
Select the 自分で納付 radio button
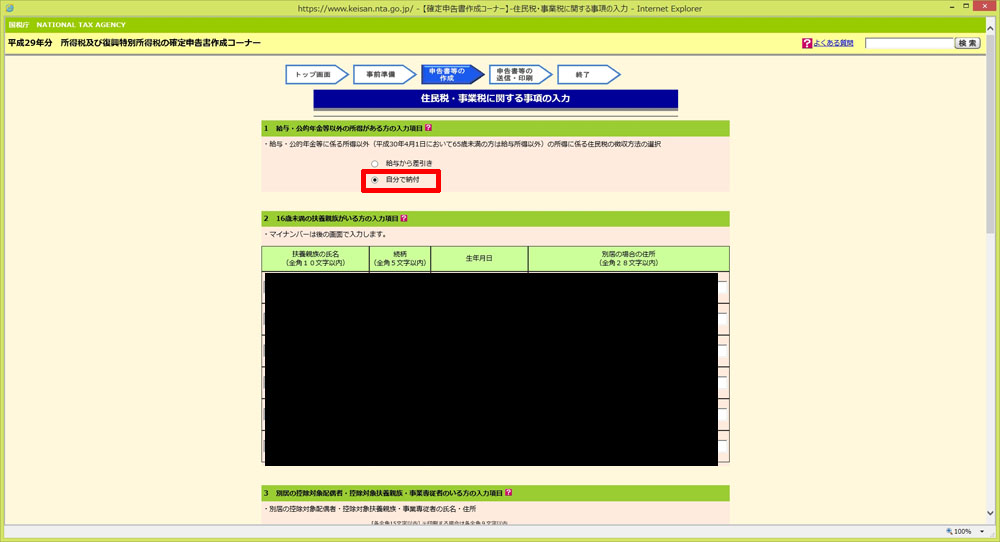tap(374, 180)
